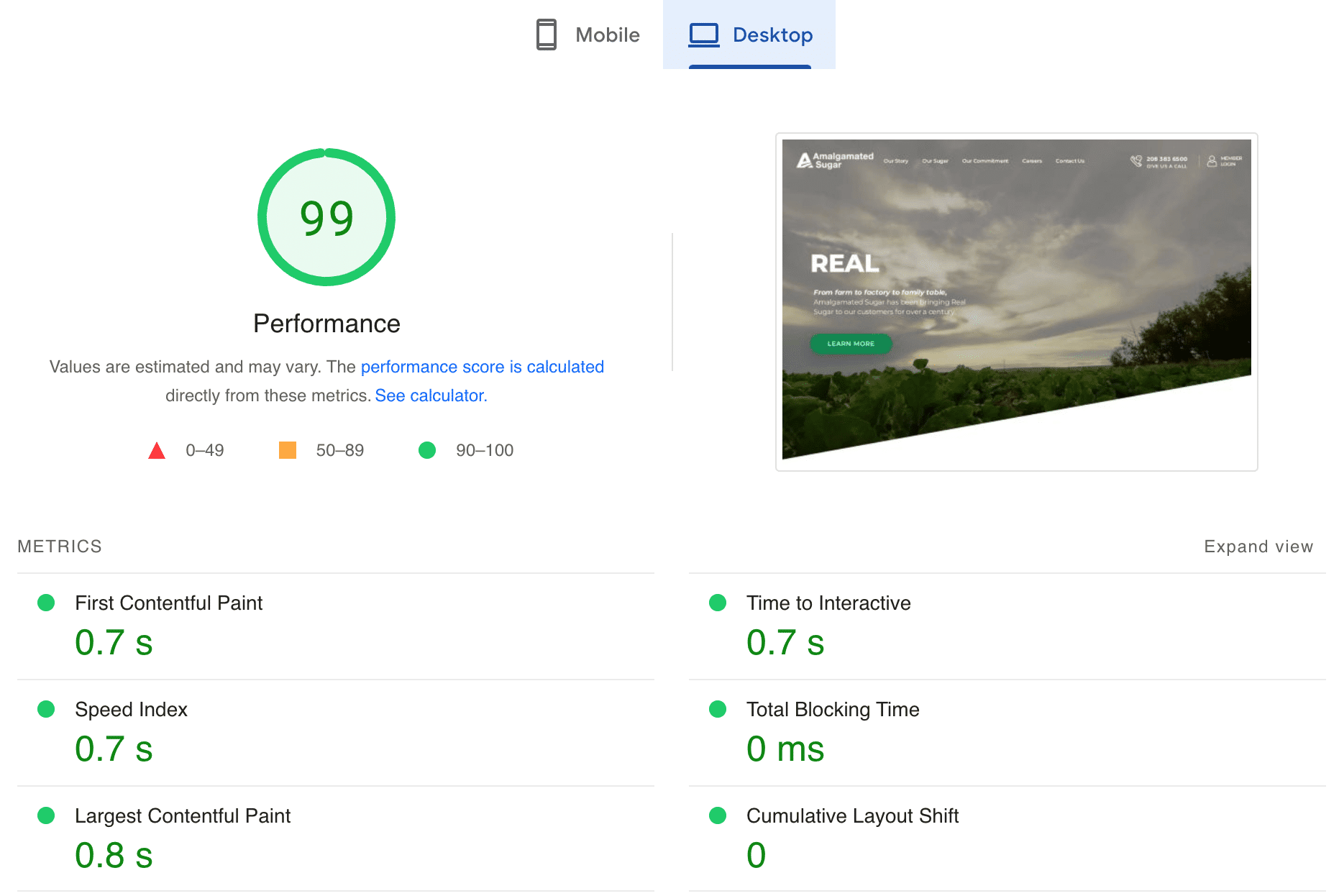Viewport: 1339px width, 896px height.
Task: Click the green dot beside Total Blocking Time
Action: tap(718, 709)
